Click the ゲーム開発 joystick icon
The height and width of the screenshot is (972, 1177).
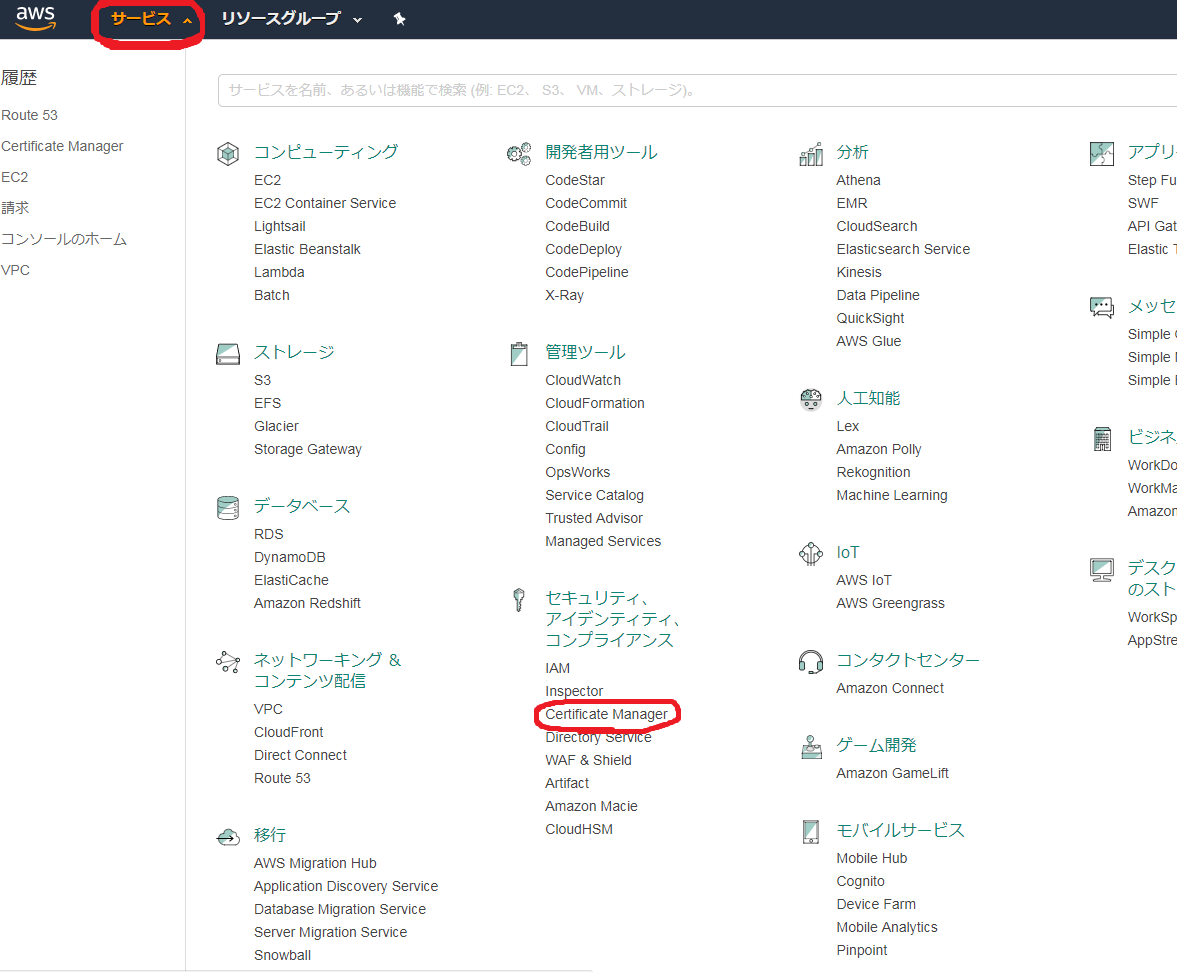pyautogui.click(x=811, y=747)
